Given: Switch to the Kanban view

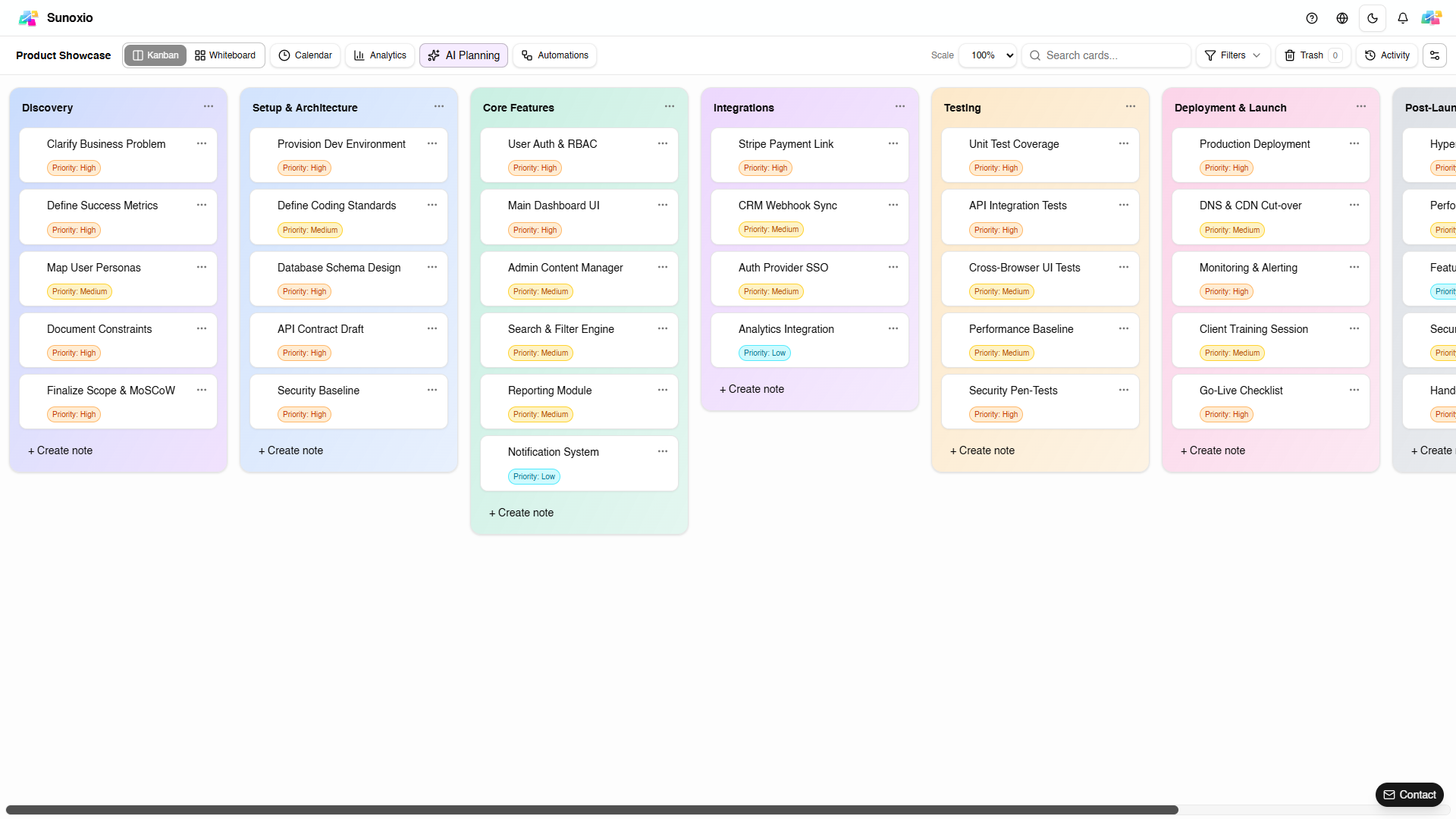Looking at the screenshot, I should [x=155, y=55].
